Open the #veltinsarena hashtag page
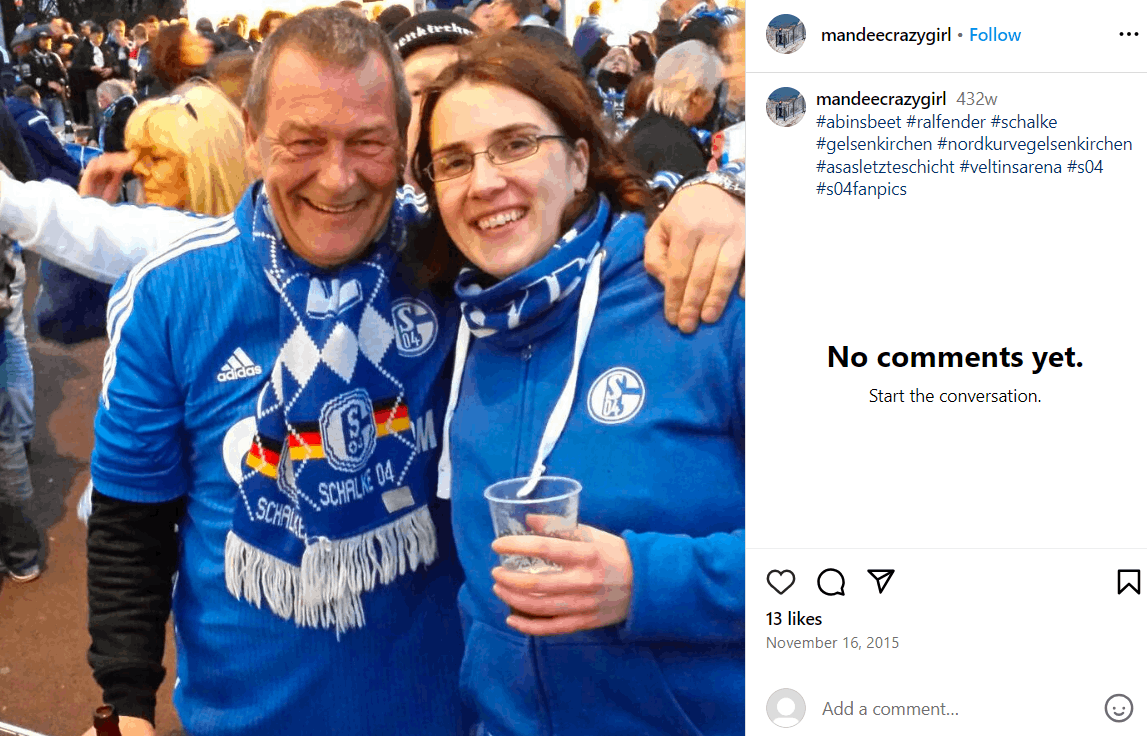The width and height of the screenshot is (1147, 736). [1012, 166]
